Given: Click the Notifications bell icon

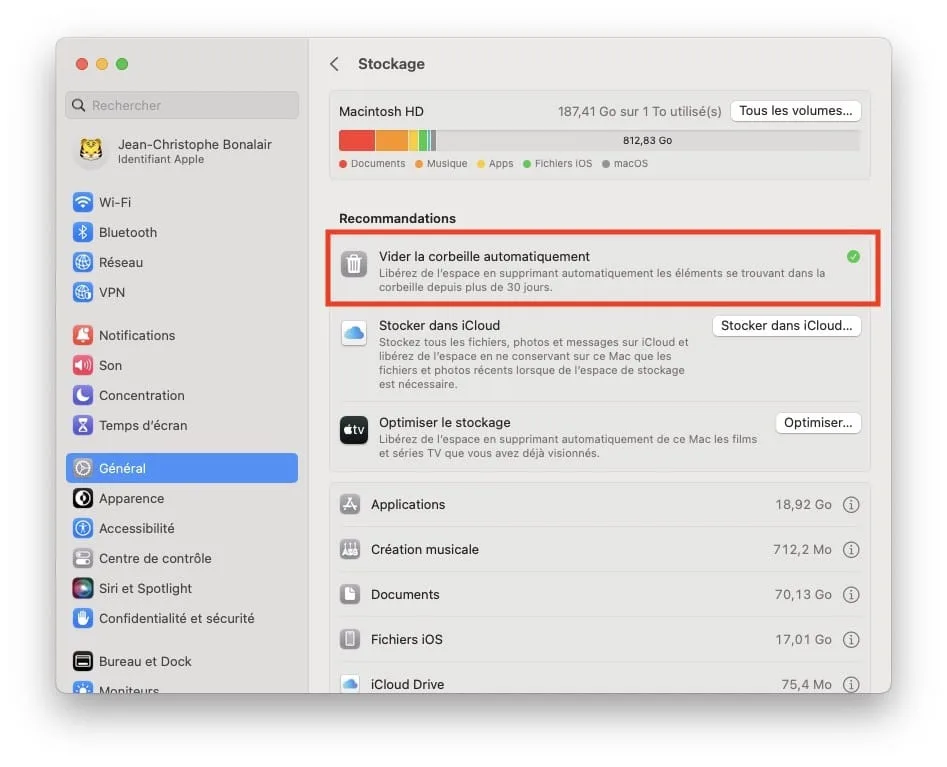Looking at the screenshot, I should (x=83, y=335).
